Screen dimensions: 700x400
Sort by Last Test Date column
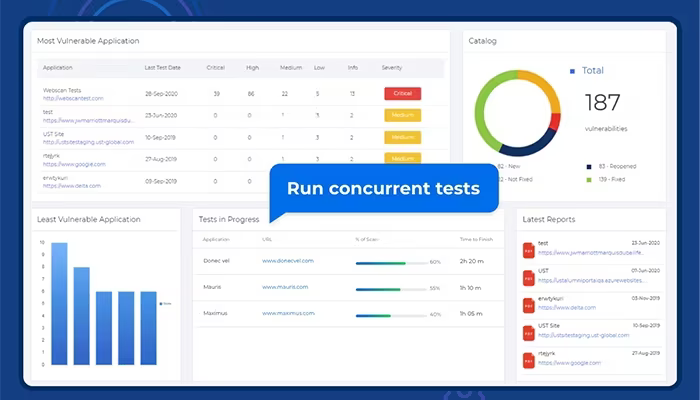click(162, 68)
